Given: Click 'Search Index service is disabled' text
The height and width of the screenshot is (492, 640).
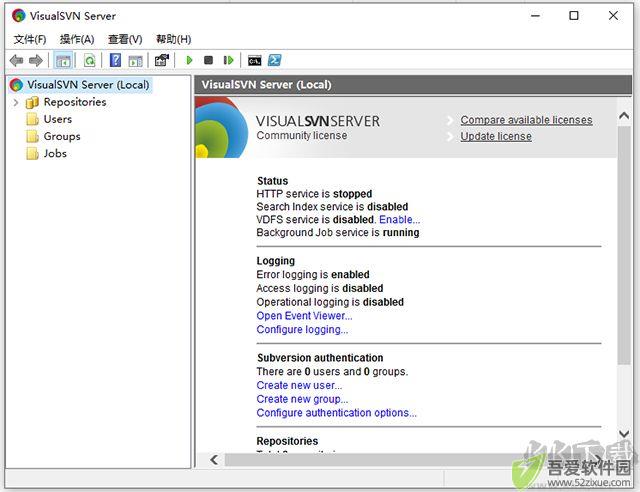Looking at the screenshot, I should tap(332, 207).
